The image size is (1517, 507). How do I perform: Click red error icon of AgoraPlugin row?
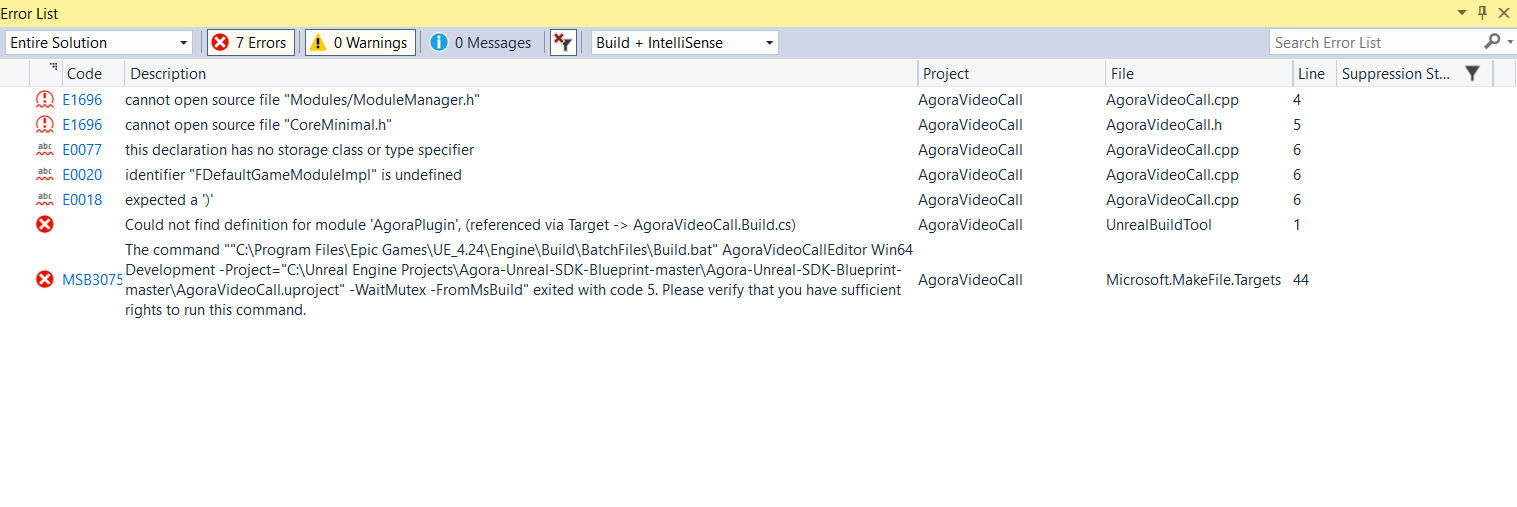click(45, 225)
